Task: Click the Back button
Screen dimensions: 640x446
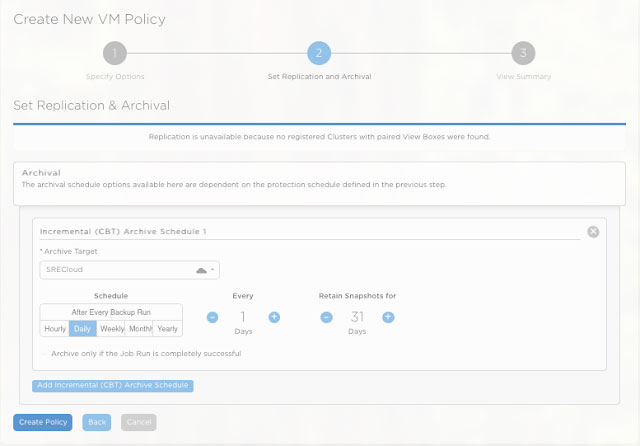Action: click(x=96, y=422)
